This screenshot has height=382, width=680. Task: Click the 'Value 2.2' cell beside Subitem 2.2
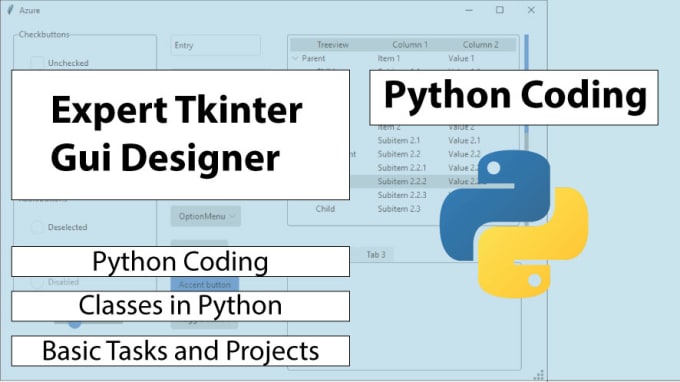(x=464, y=154)
